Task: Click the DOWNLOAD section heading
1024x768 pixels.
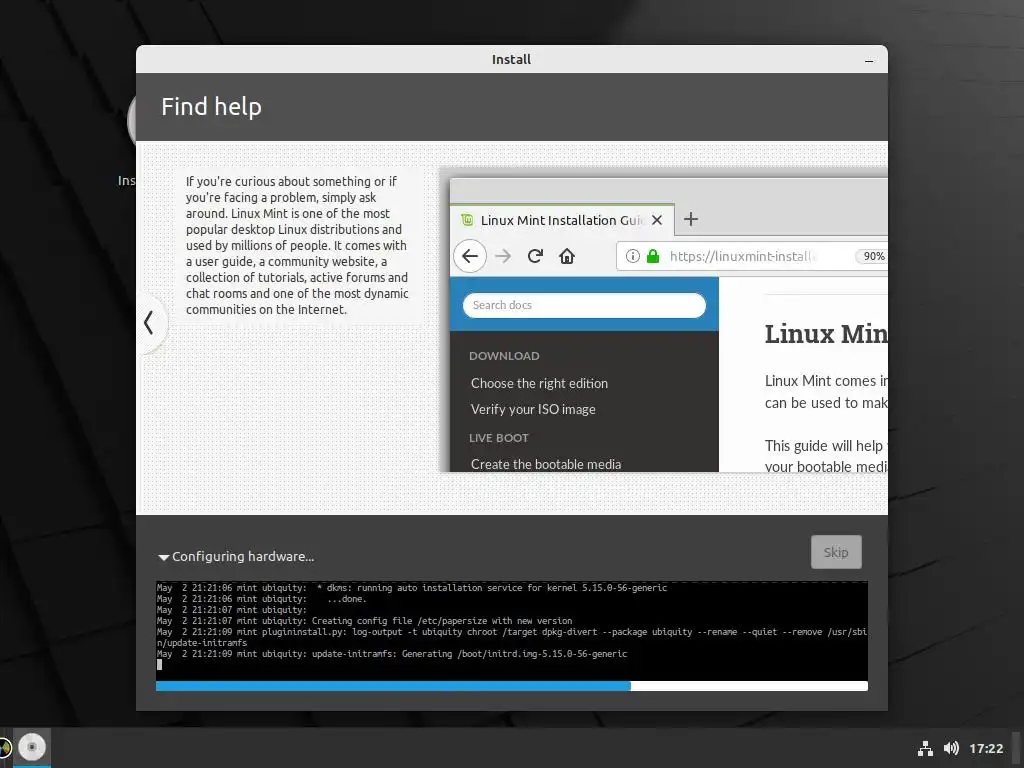Action: click(504, 356)
